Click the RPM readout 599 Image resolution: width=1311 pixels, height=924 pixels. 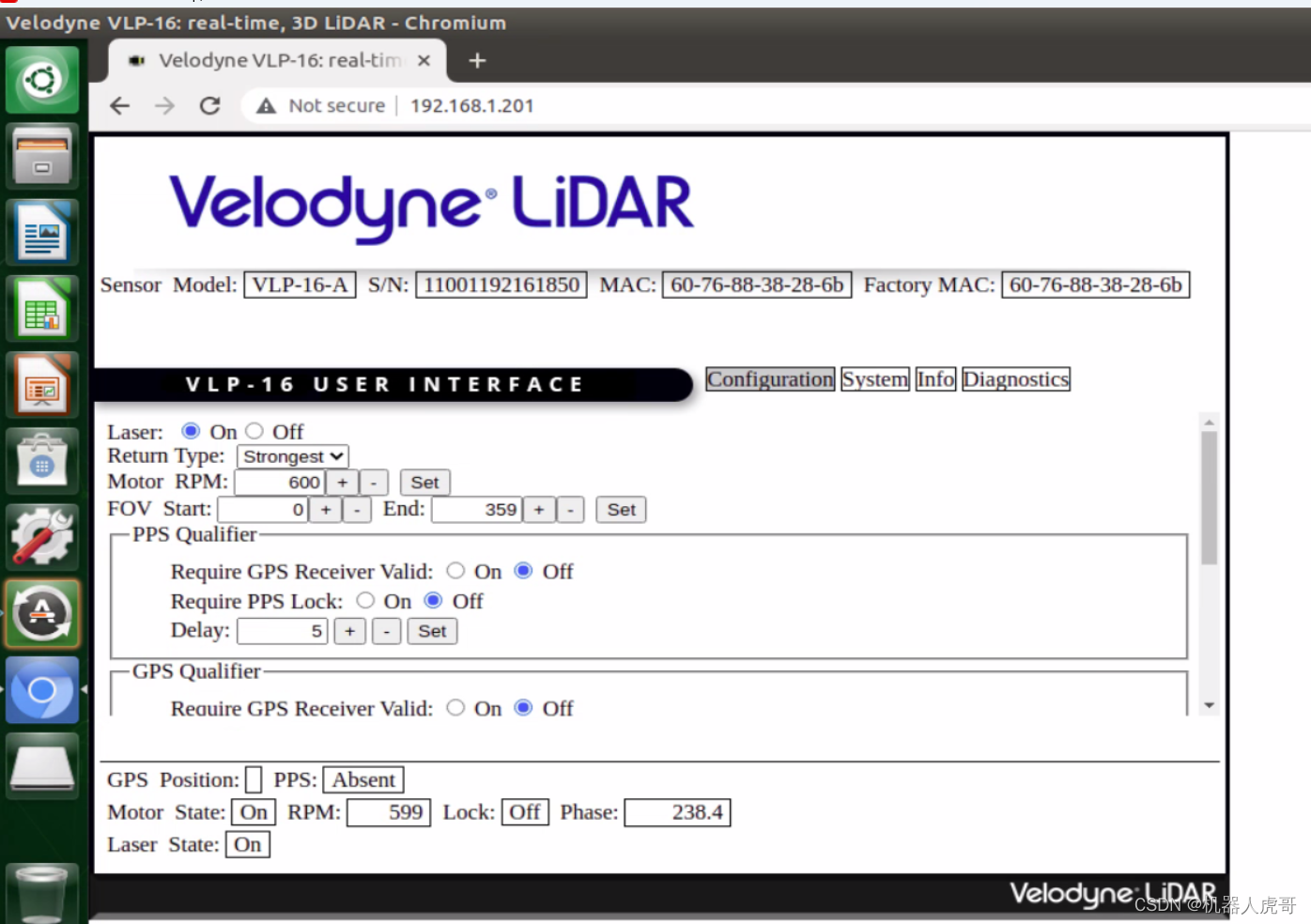click(x=389, y=812)
